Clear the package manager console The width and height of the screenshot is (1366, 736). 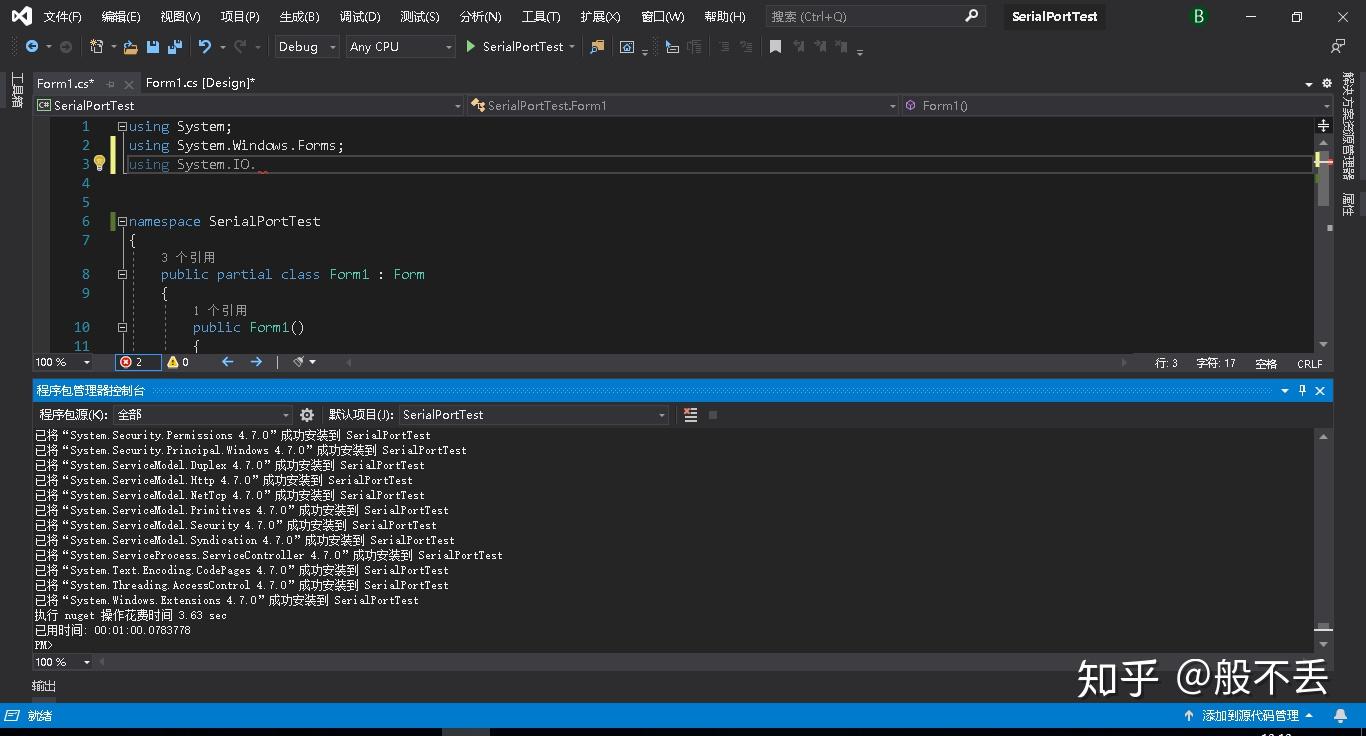point(690,415)
